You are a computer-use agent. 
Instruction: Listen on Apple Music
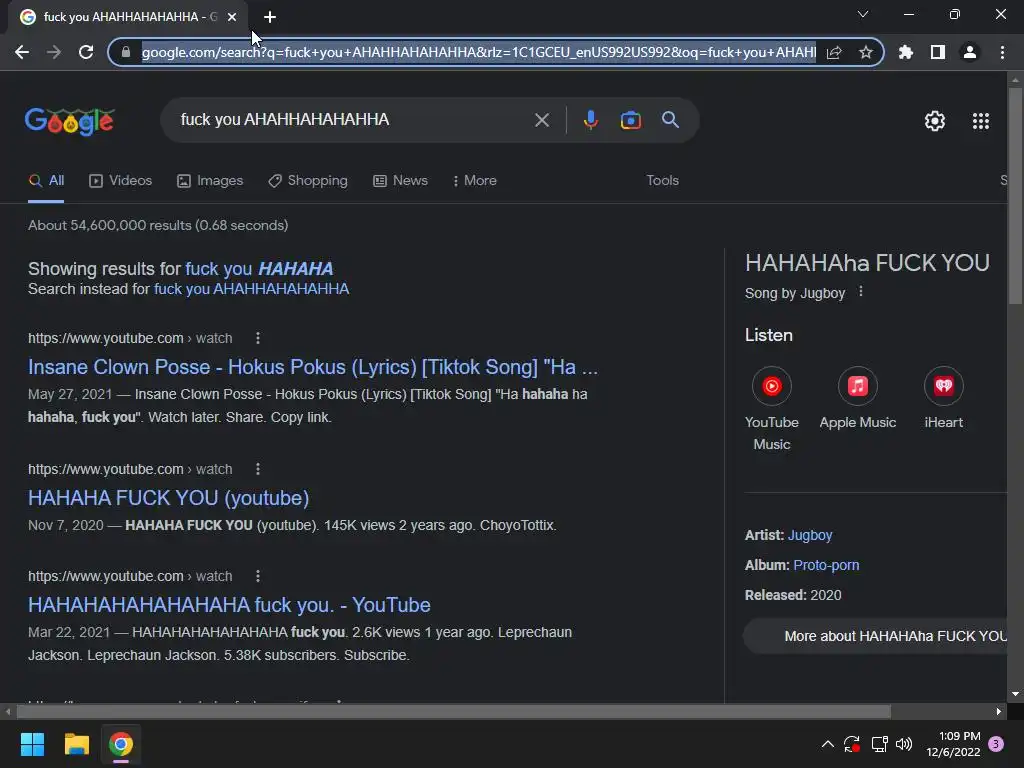coord(858,398)
